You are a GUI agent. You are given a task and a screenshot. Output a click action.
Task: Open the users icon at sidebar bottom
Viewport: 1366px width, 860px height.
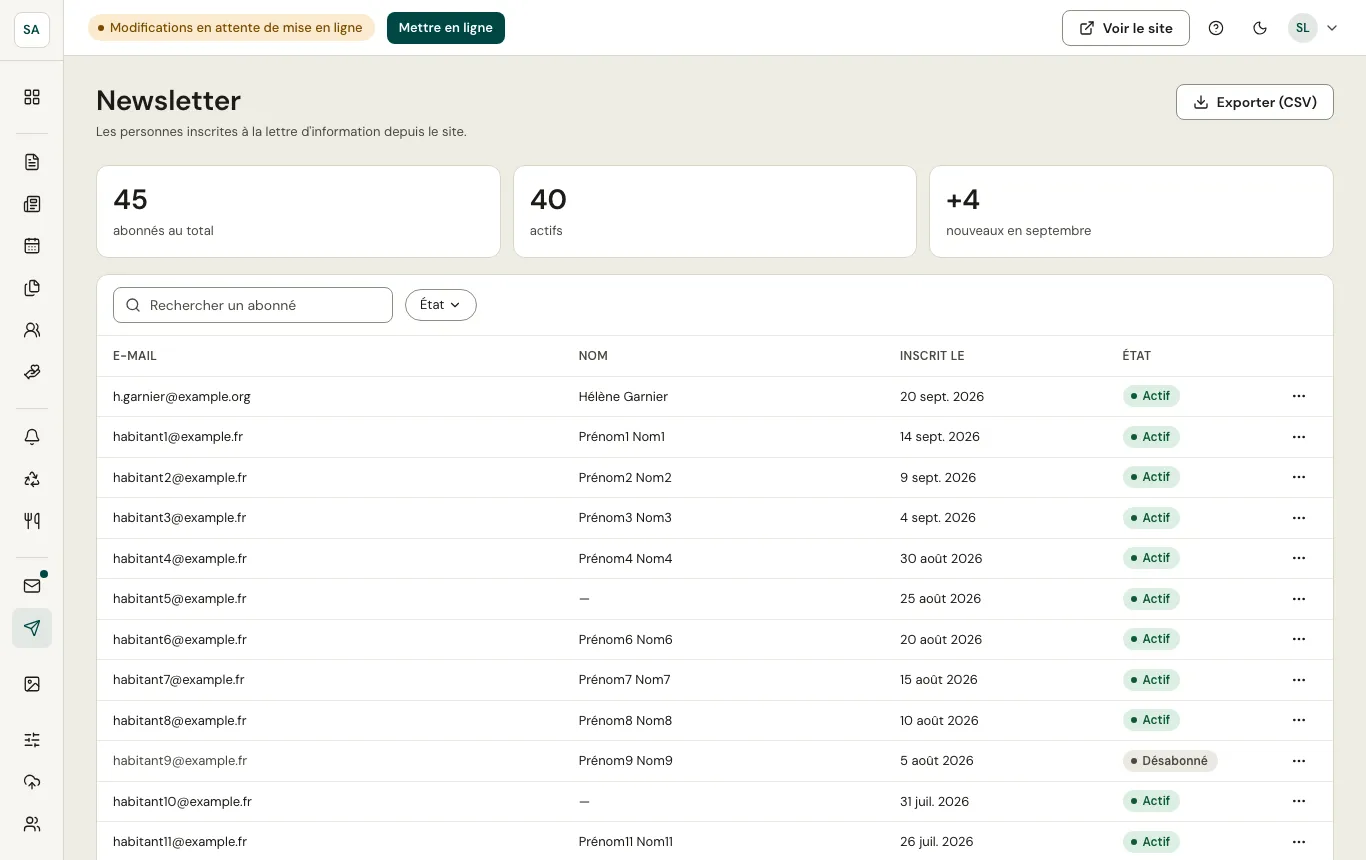coord(32,824)
